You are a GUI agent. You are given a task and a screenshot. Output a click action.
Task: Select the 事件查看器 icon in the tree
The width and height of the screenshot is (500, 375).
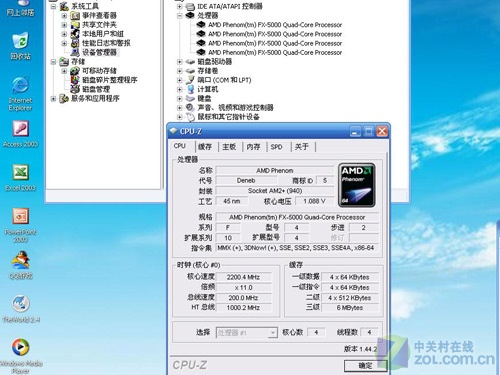(x=75, y=15)
